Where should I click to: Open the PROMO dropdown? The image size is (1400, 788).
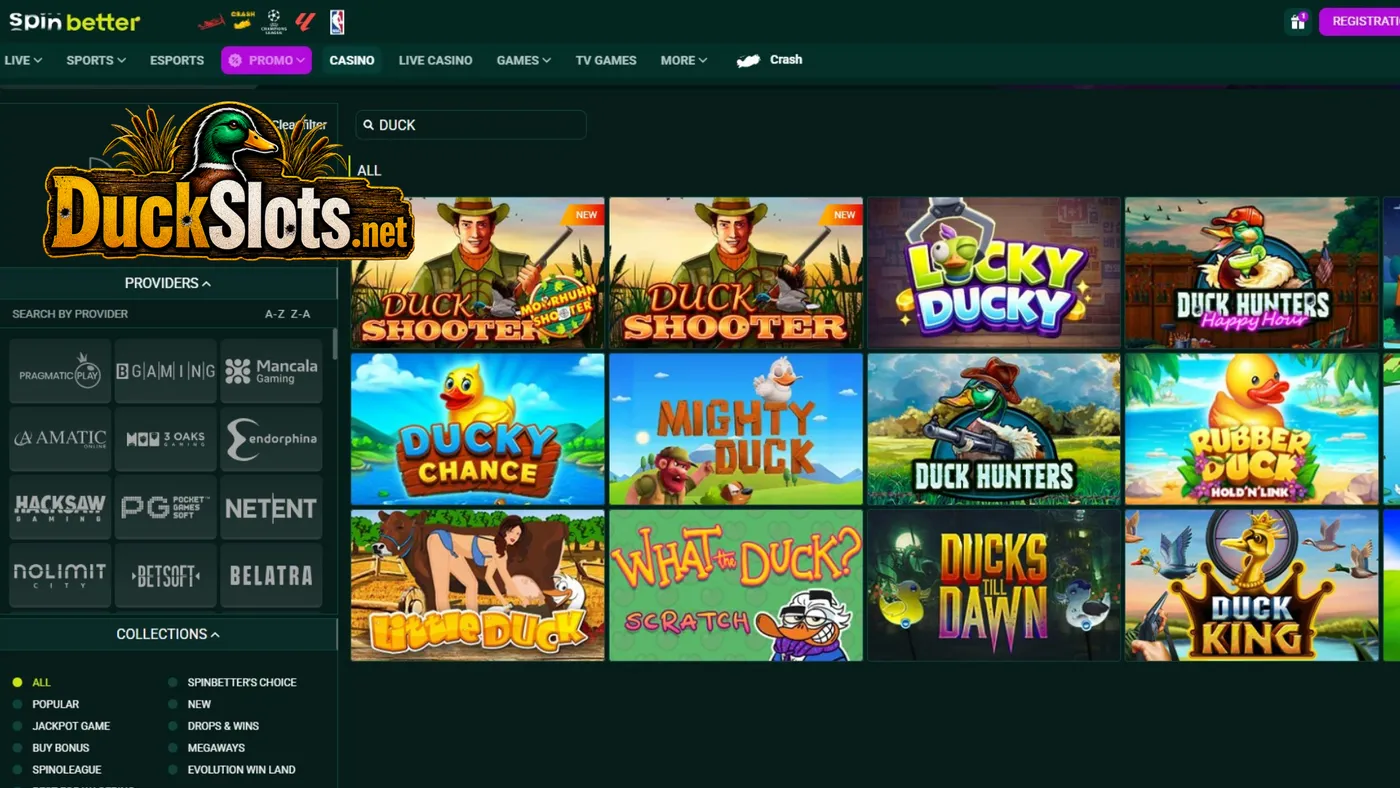pyautogui.click(x=266, y=60)
